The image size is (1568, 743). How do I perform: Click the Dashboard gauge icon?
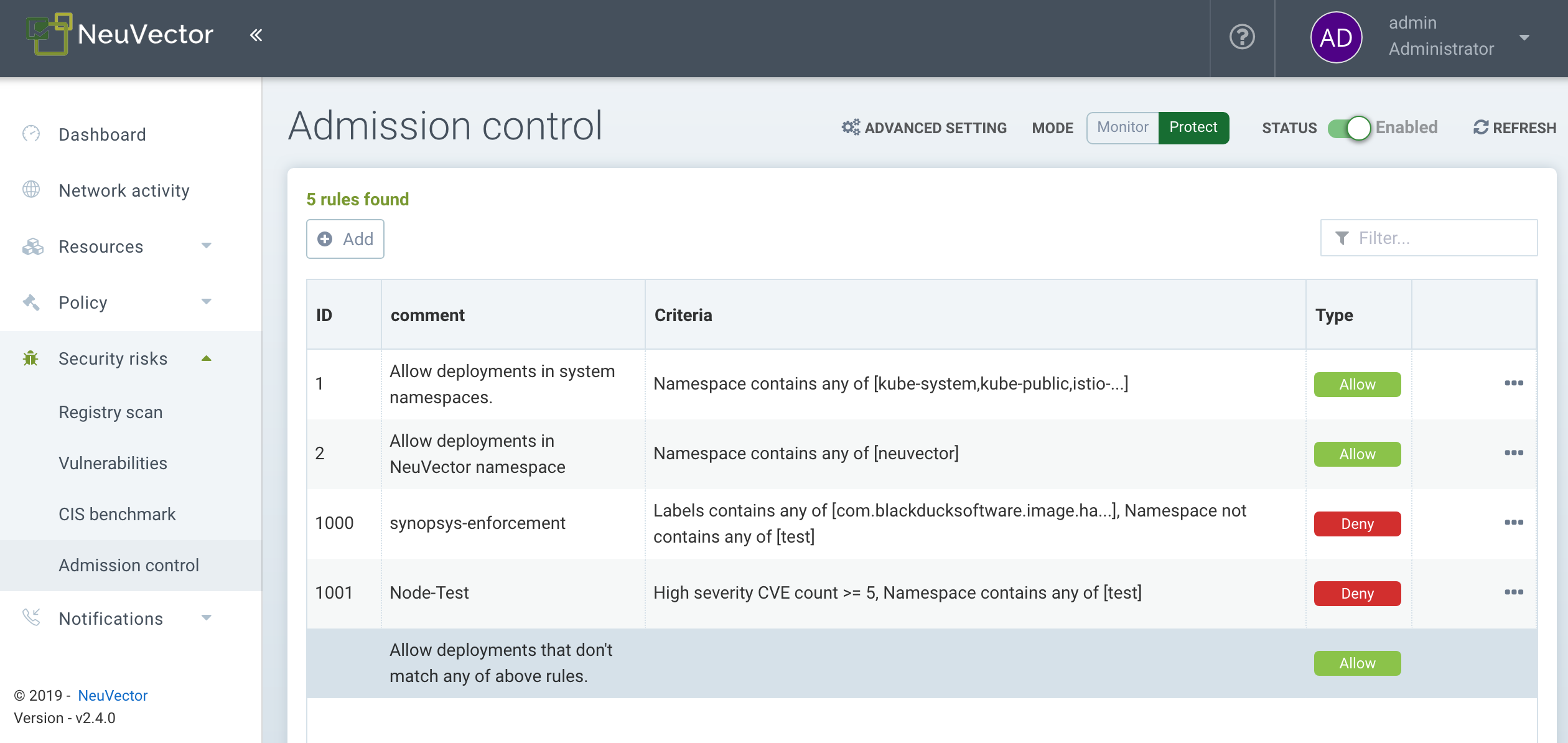pos(31,134)
